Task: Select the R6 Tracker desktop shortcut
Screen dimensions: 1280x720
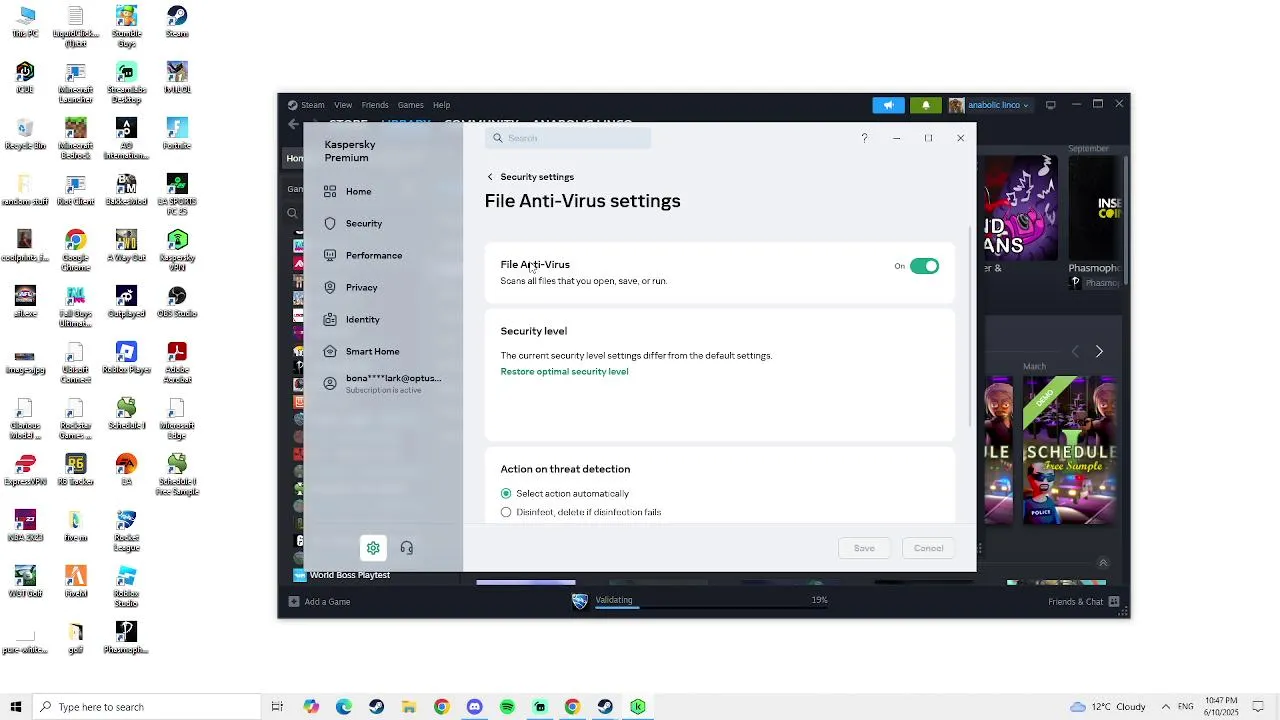Action: pyautogui.click(x=75, y=470)
